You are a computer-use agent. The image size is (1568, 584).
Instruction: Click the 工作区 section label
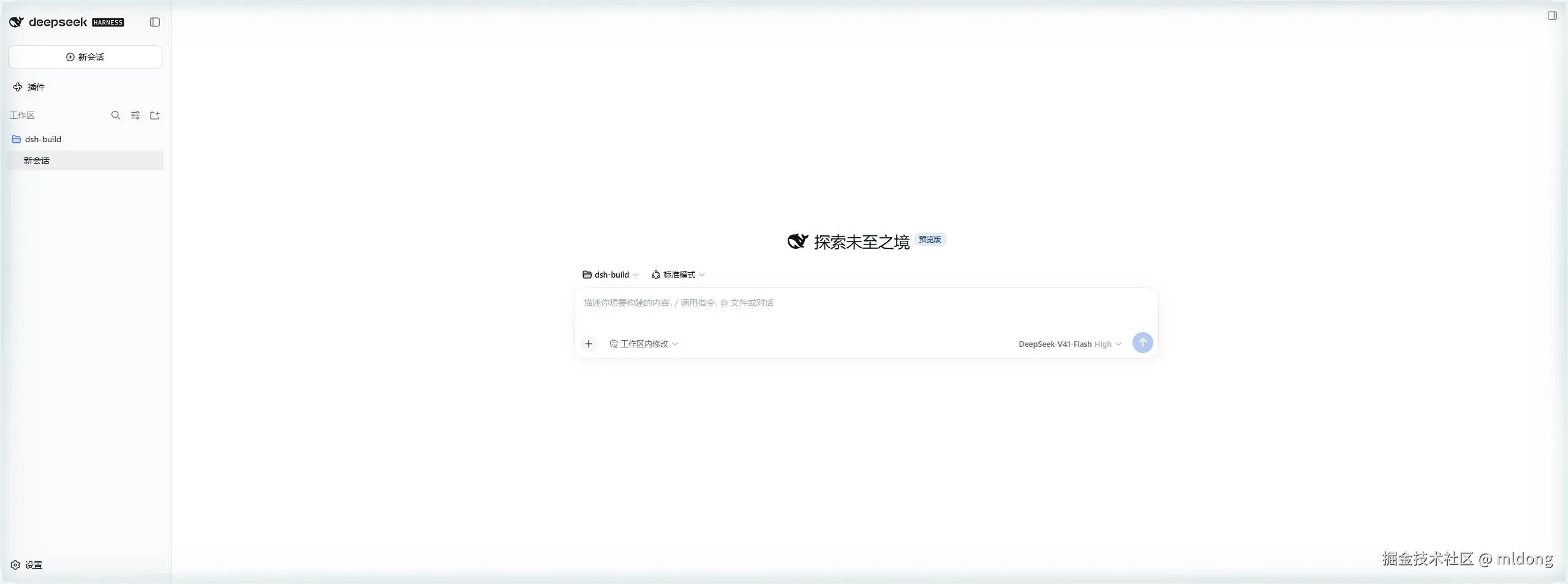(x=22, y=115)
